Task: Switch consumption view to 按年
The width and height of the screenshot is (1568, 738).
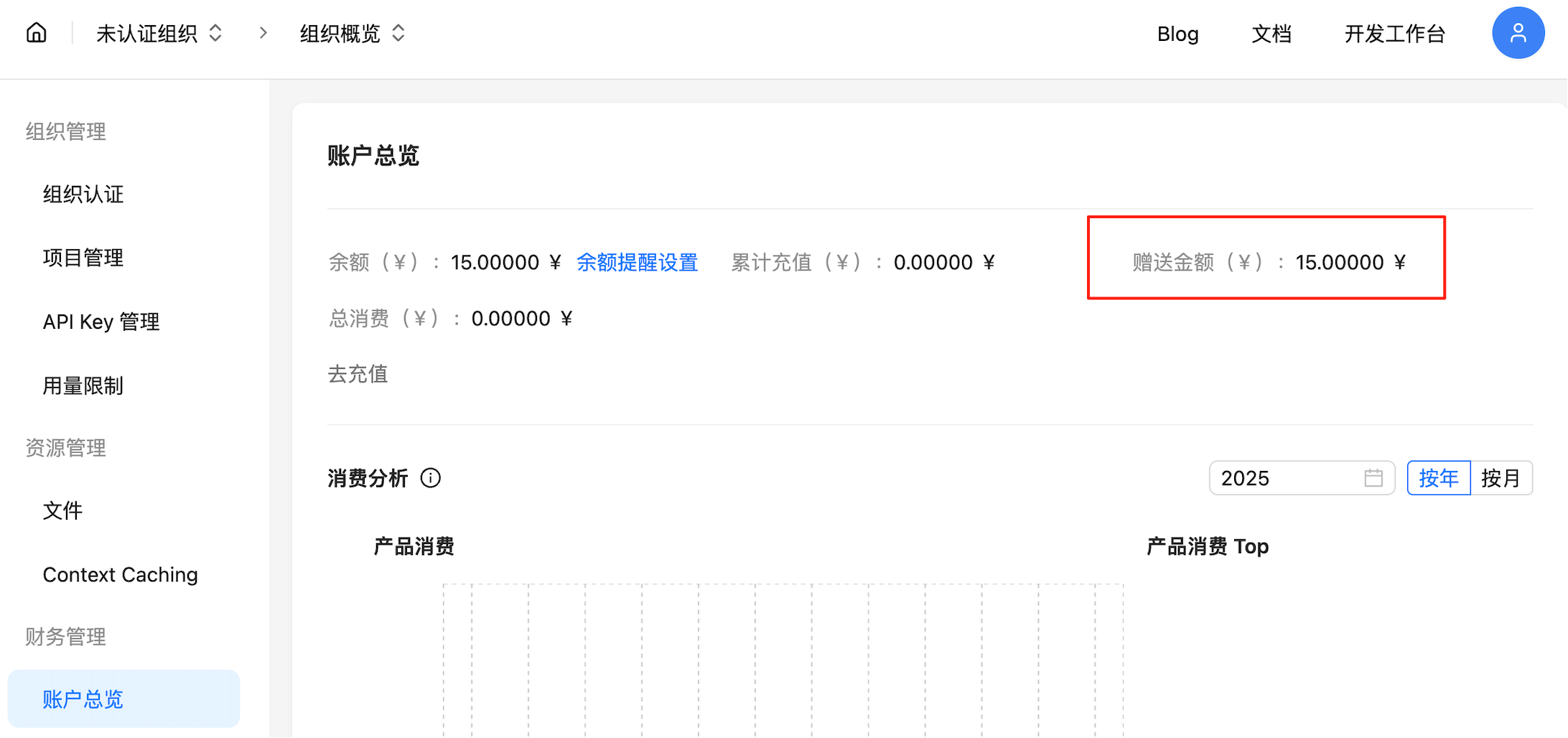Action: click(1438, 478)
